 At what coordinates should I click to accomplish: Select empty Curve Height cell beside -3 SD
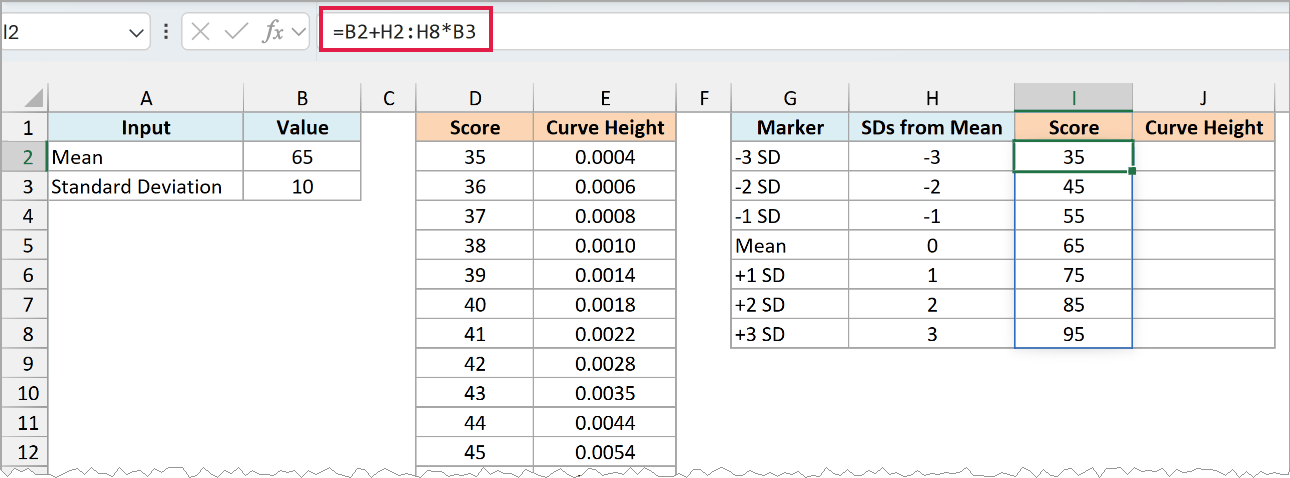tap(1204, 157)
